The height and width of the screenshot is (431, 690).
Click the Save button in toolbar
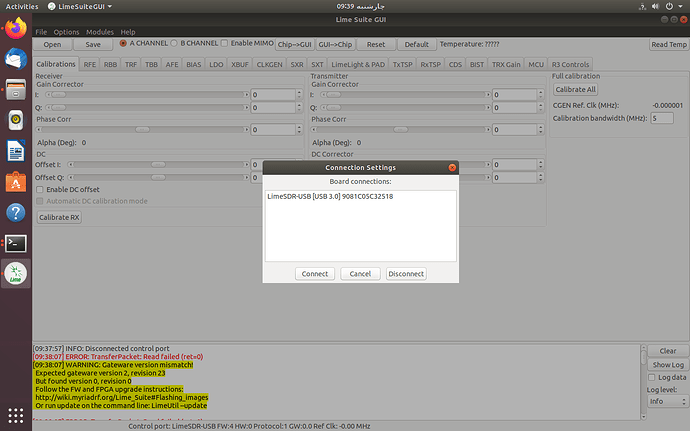[x=93, y=44]
